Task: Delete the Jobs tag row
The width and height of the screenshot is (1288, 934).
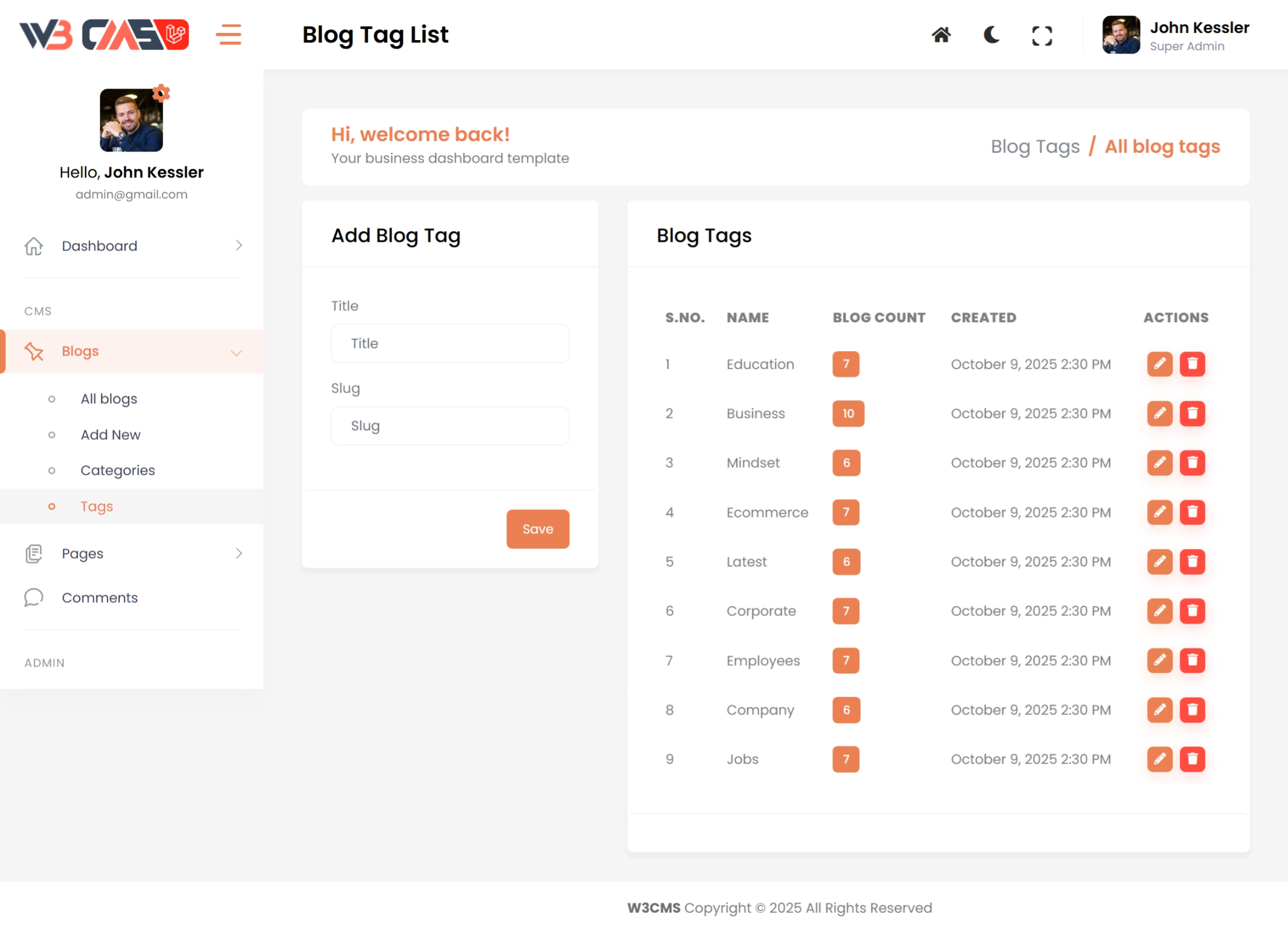Action: pos(1192,758)
